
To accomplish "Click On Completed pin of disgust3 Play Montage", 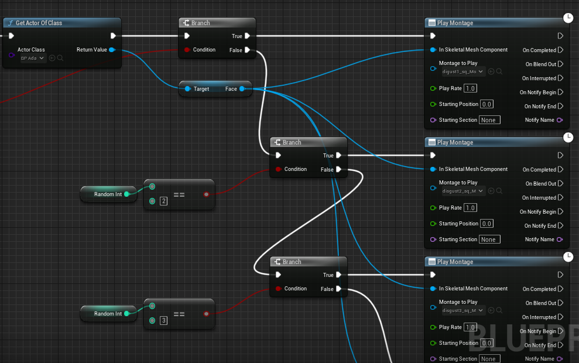I will click(x=561, y=289).
